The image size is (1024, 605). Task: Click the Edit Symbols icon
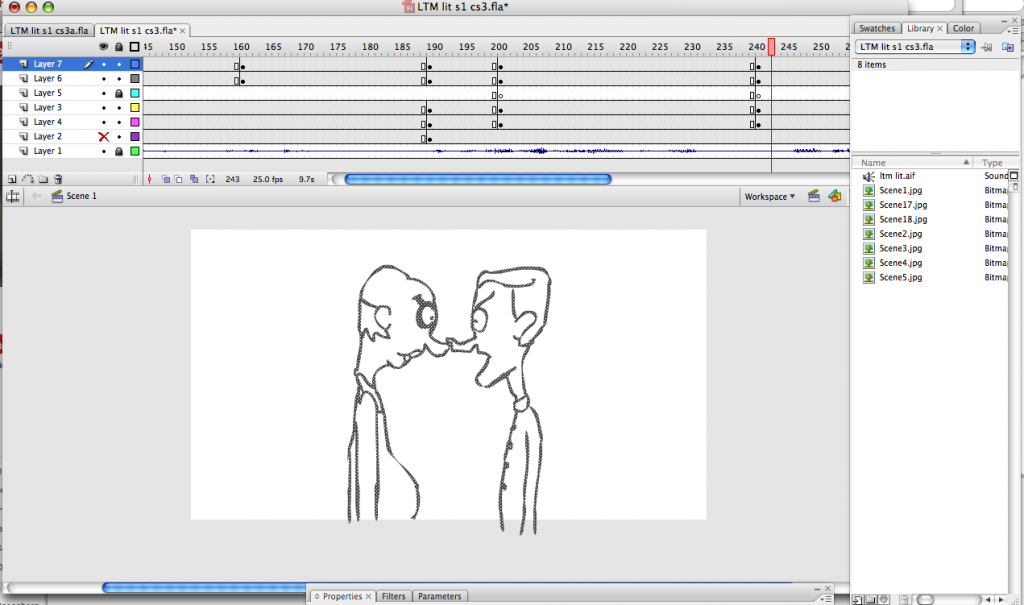pos(836,196)
